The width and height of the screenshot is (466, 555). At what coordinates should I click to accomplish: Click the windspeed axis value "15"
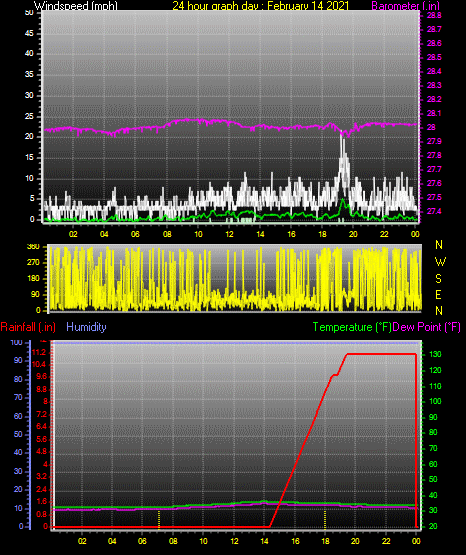[x=29, y=157]
